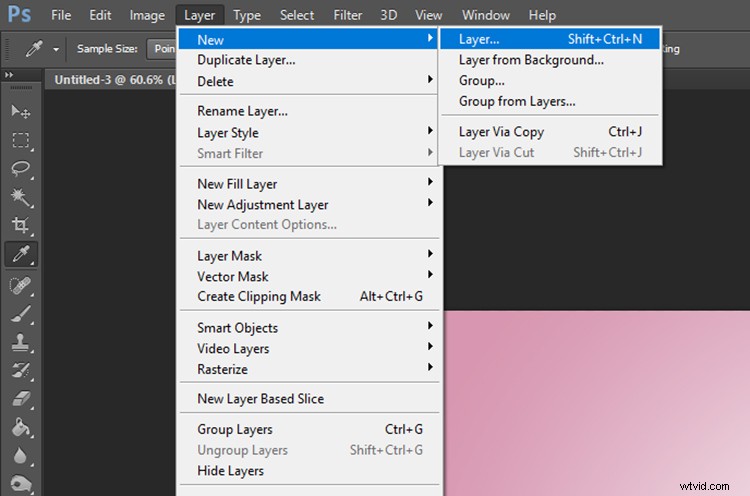Open the File menu
750x496 pixels.
pyautogui.click(x=61, y=15)
